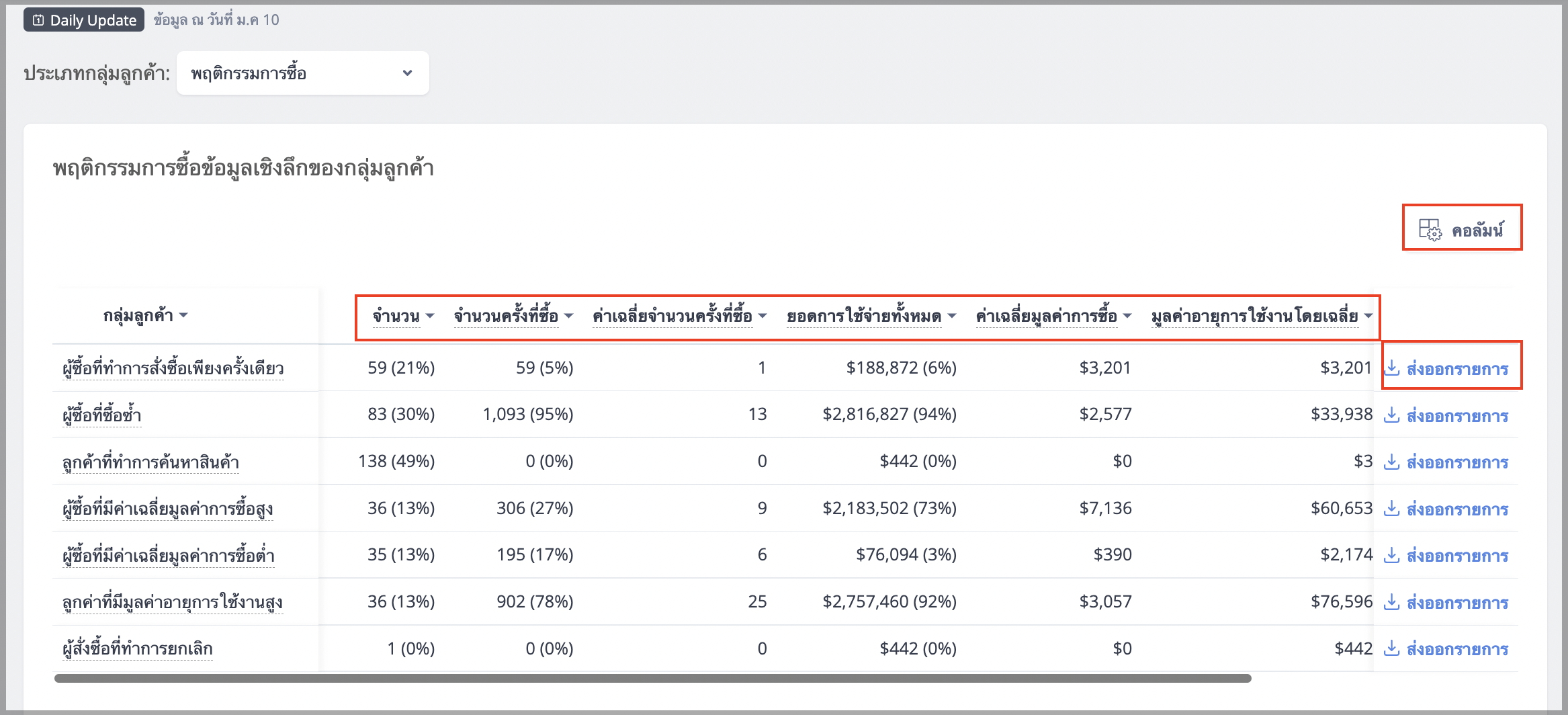
Task: Click the คอลัมน์ column settings icon
Action: pyautogui.click(x=1430, y=230)
